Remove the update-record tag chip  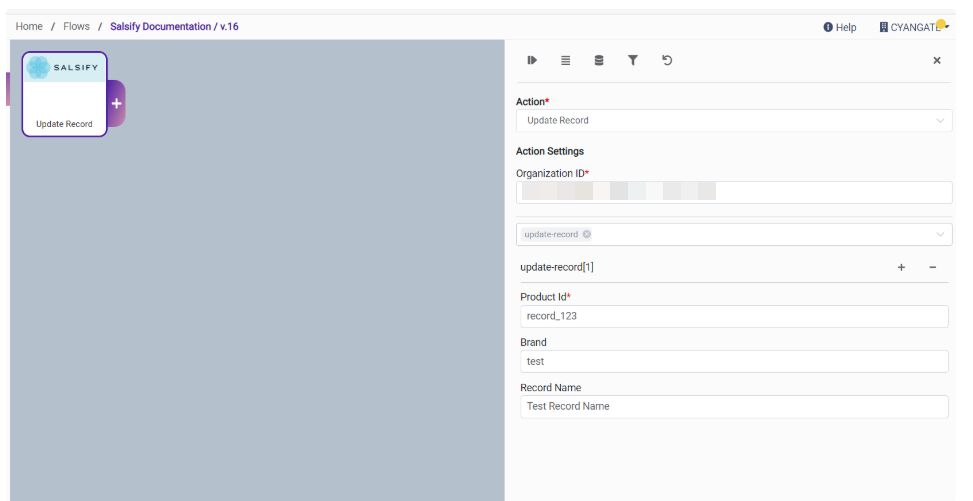point(587,234)
